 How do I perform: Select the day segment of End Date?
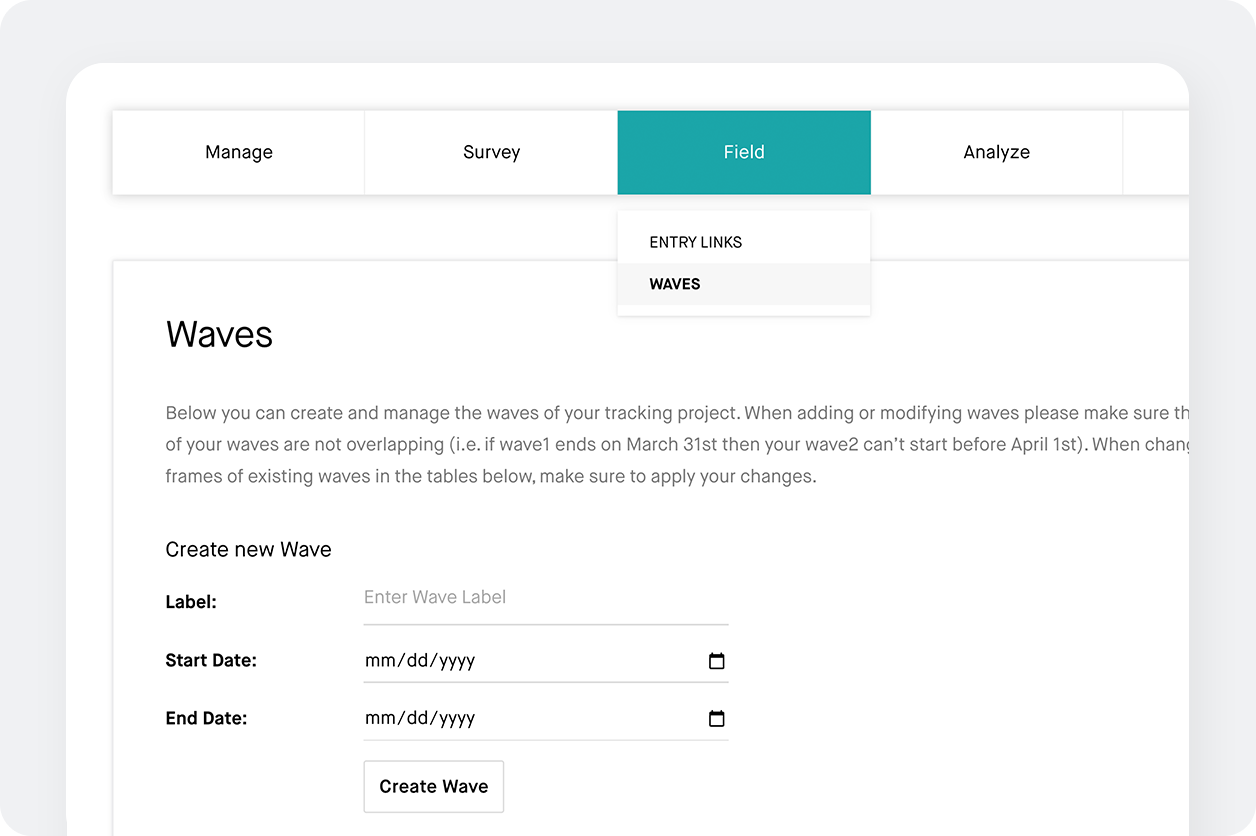coord(416,719)
